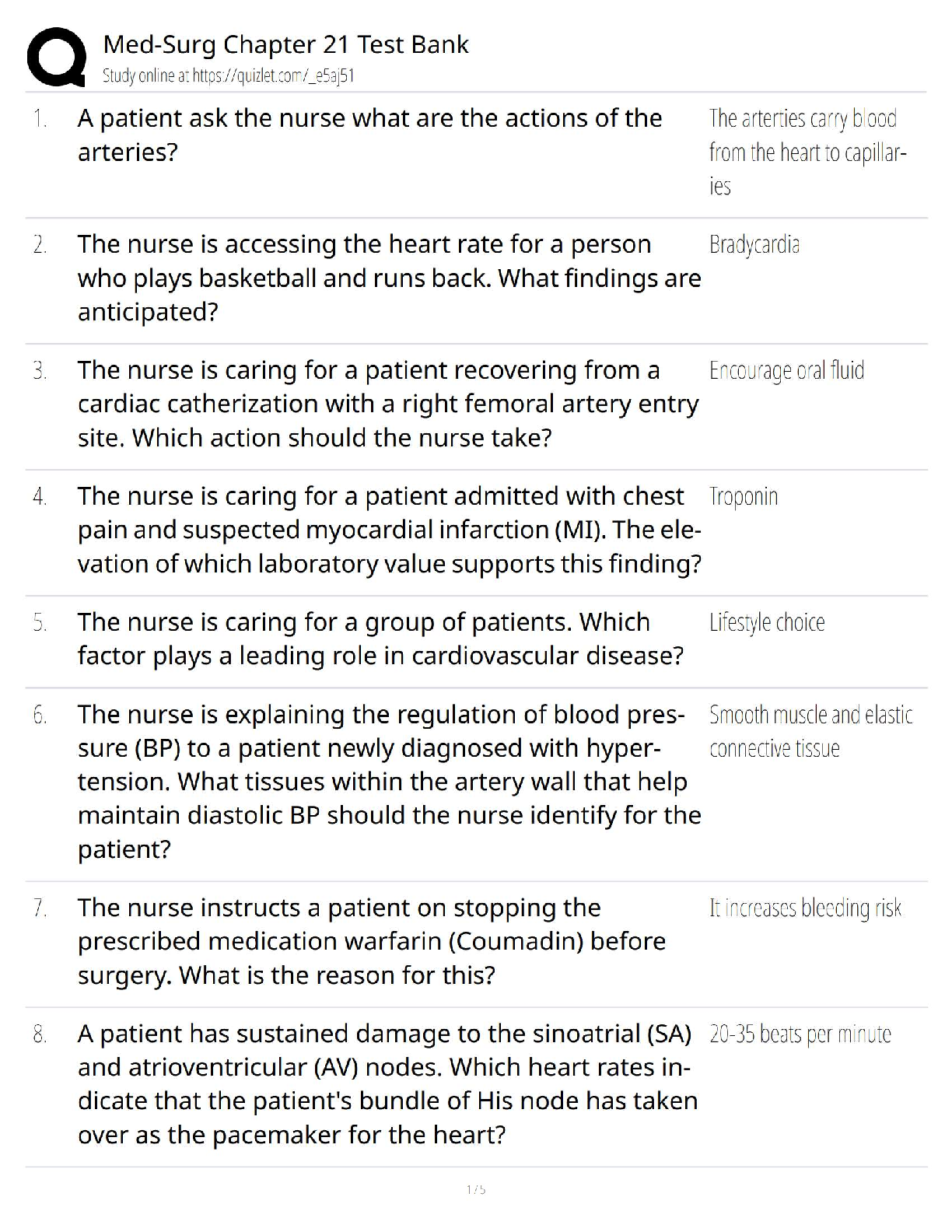Select the basketball heart rate question
The height and width of the screenshot is (1232, 952).
389,278
